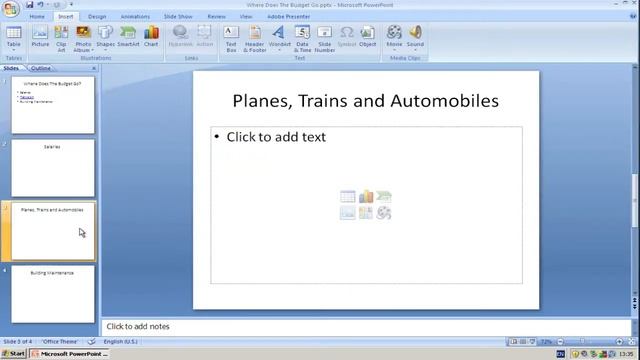The height and width of the screenshot is (360, 640).
Task: Expand the Sound dropdown arrow
Action: point(415,50)
